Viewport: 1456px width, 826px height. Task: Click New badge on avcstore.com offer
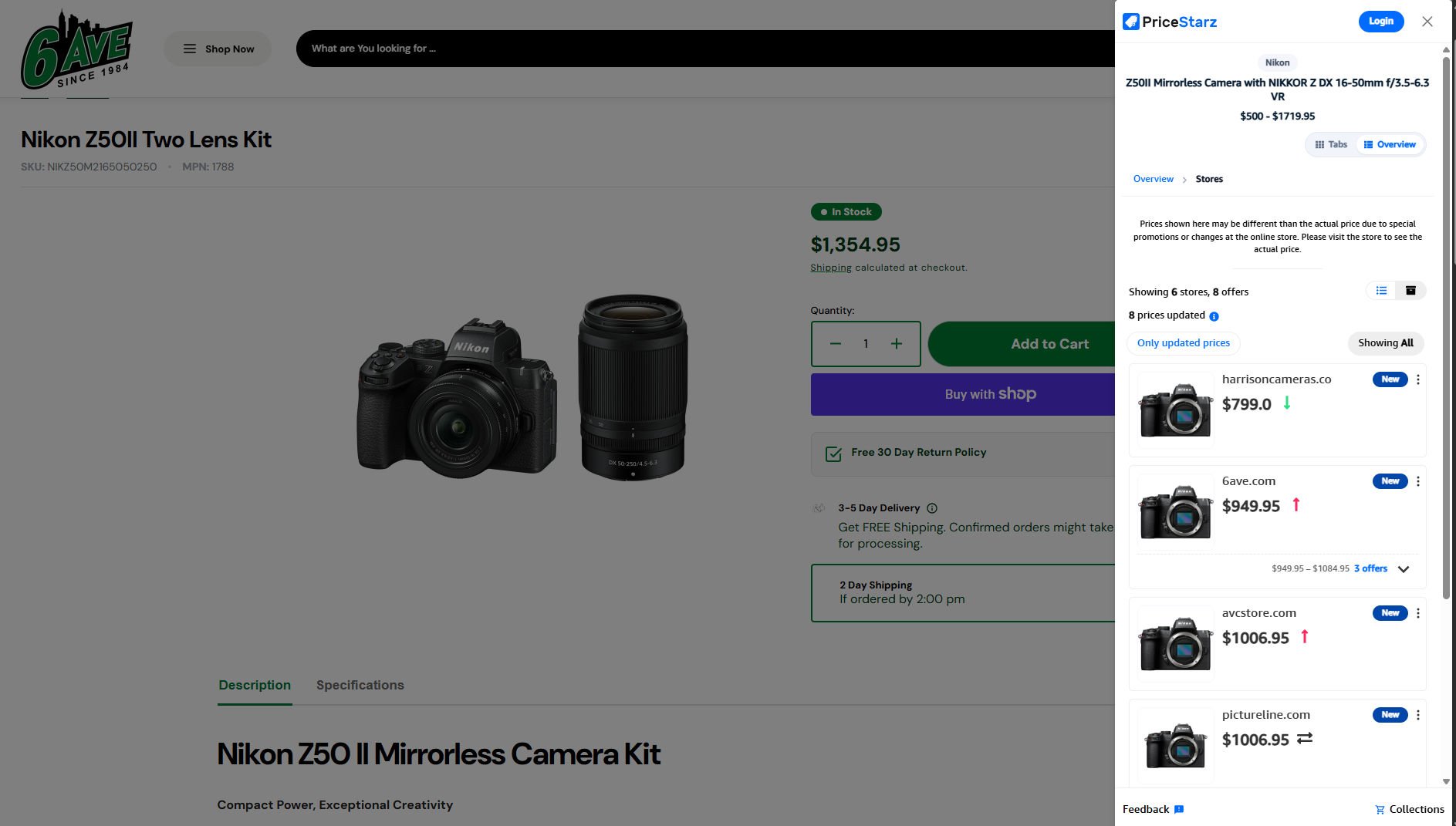click(1390, 613)
